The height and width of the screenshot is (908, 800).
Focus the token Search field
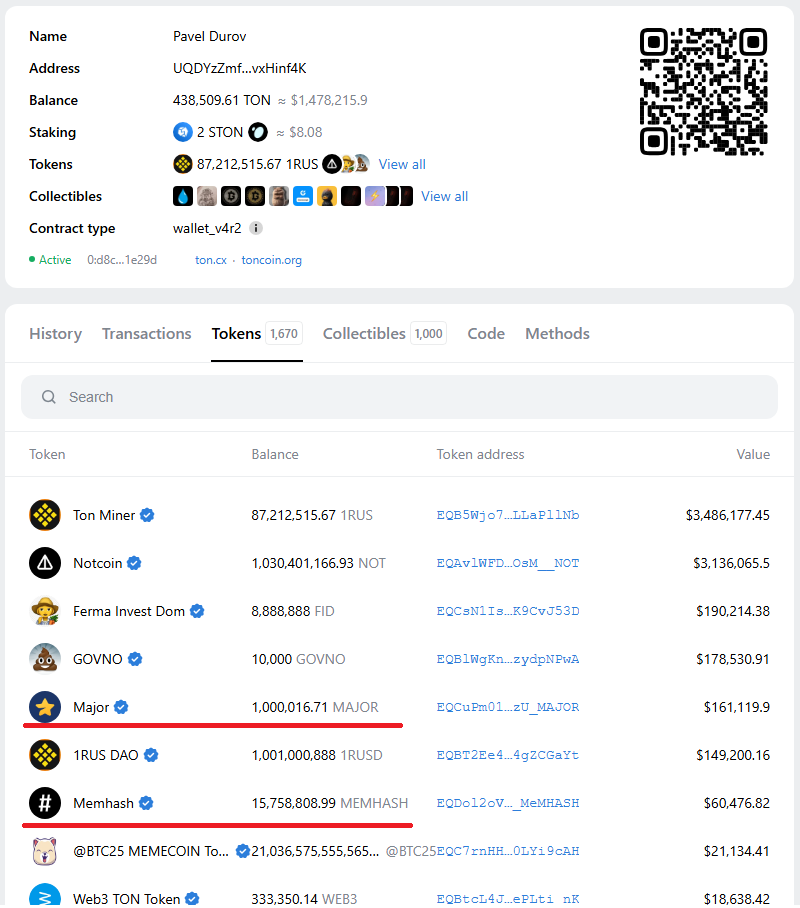click(x=400, y=397)
